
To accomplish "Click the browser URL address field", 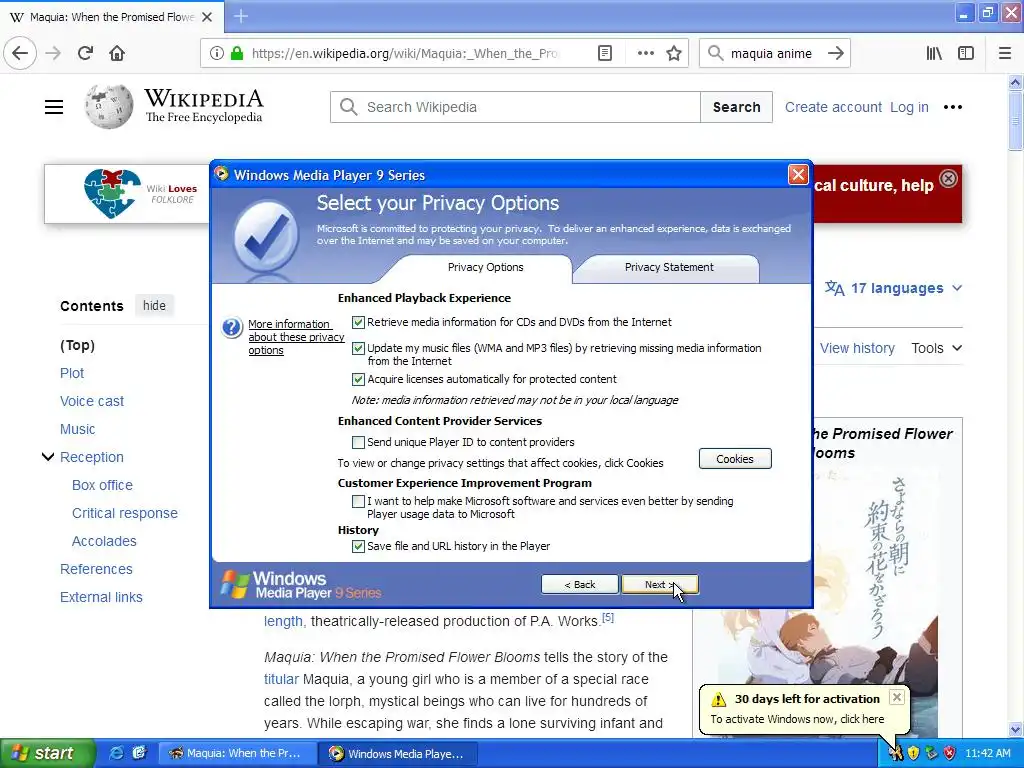I will [405, 54].
